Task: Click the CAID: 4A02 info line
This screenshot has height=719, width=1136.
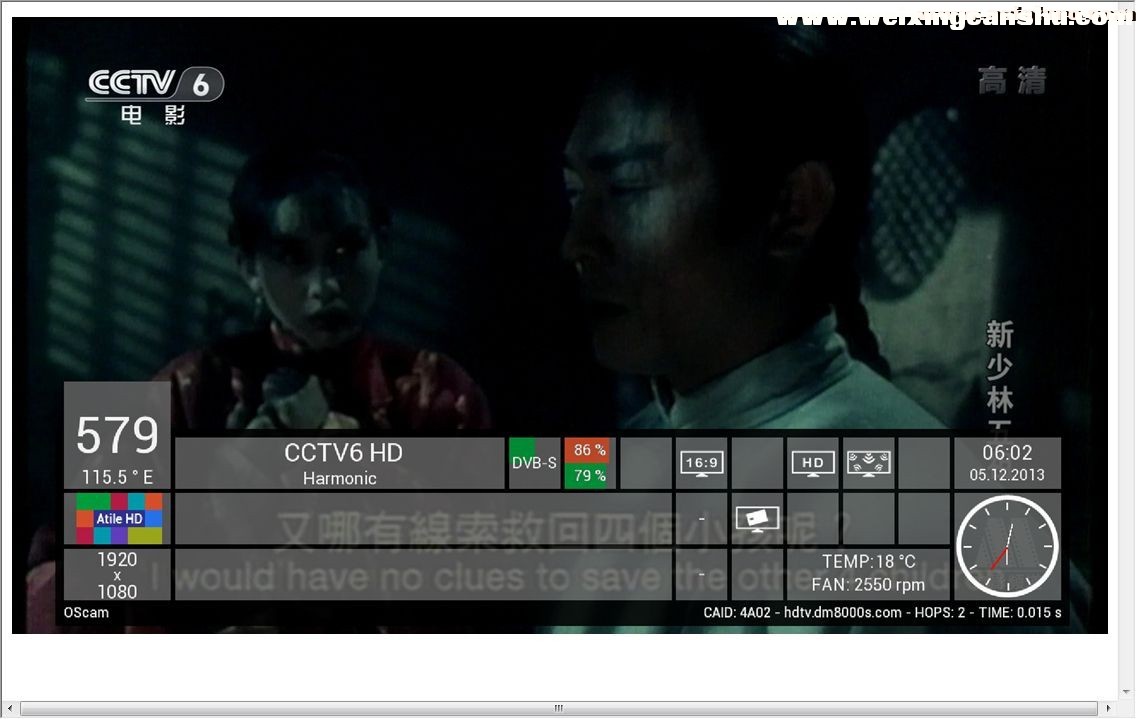Action: click(882, 612)
